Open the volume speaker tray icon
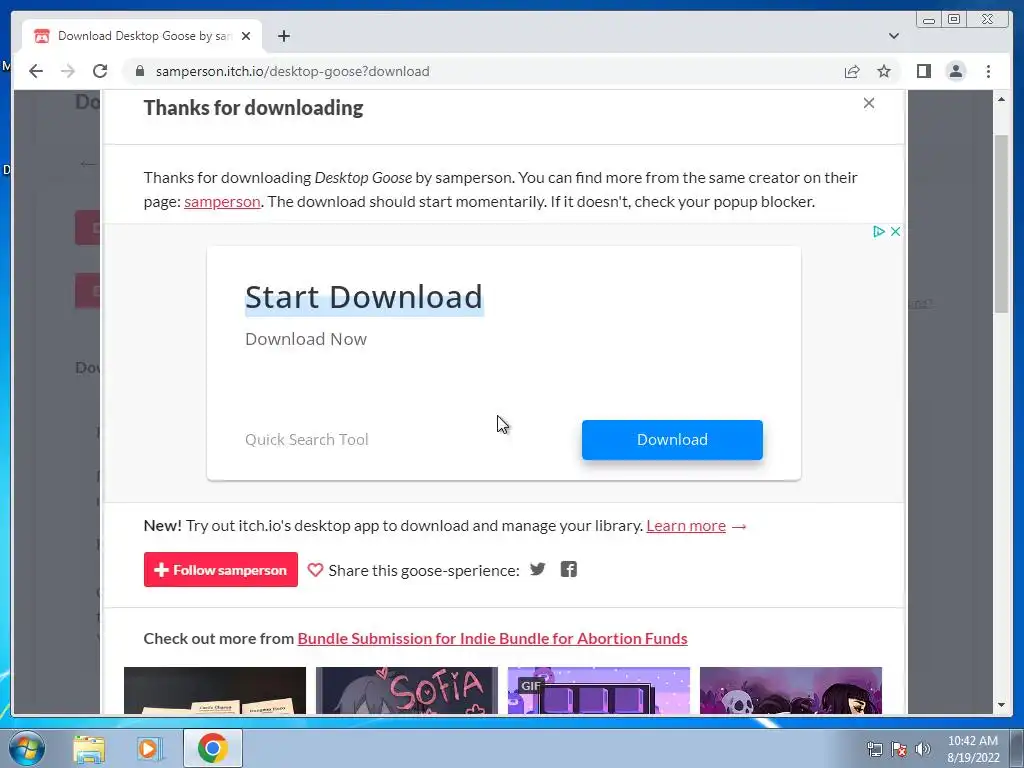Screen dimensions: 1024x768 pos(922,749)
